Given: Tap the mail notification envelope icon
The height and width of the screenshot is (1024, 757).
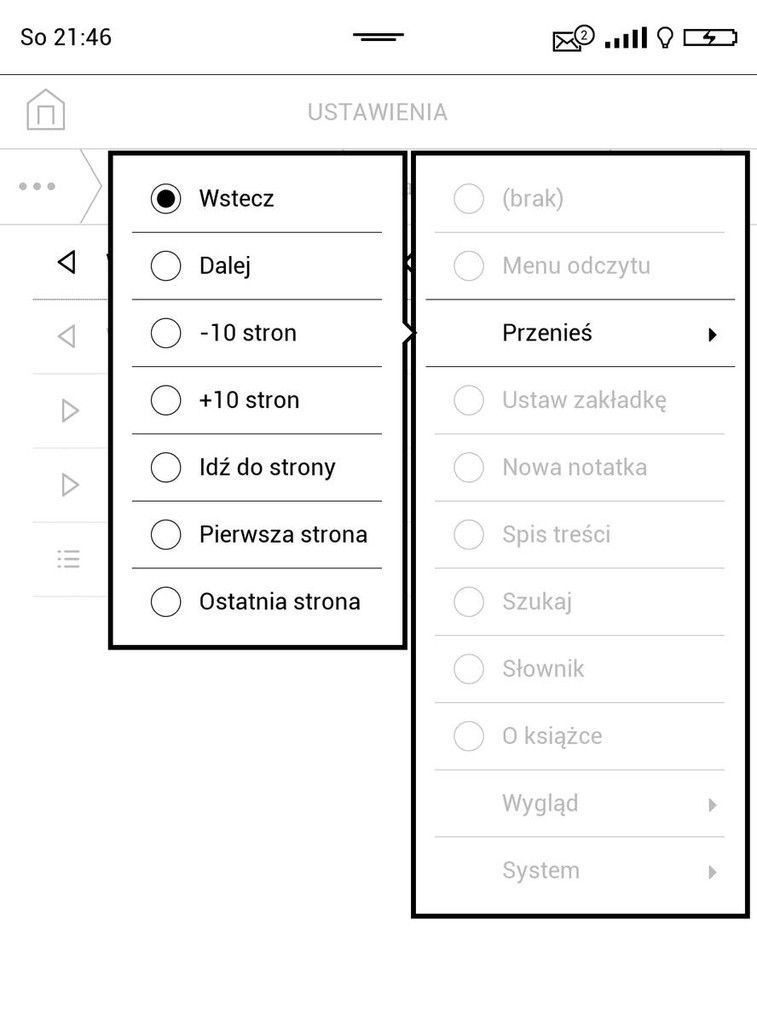Looking at the screenshot, I should tap(573, 39).
